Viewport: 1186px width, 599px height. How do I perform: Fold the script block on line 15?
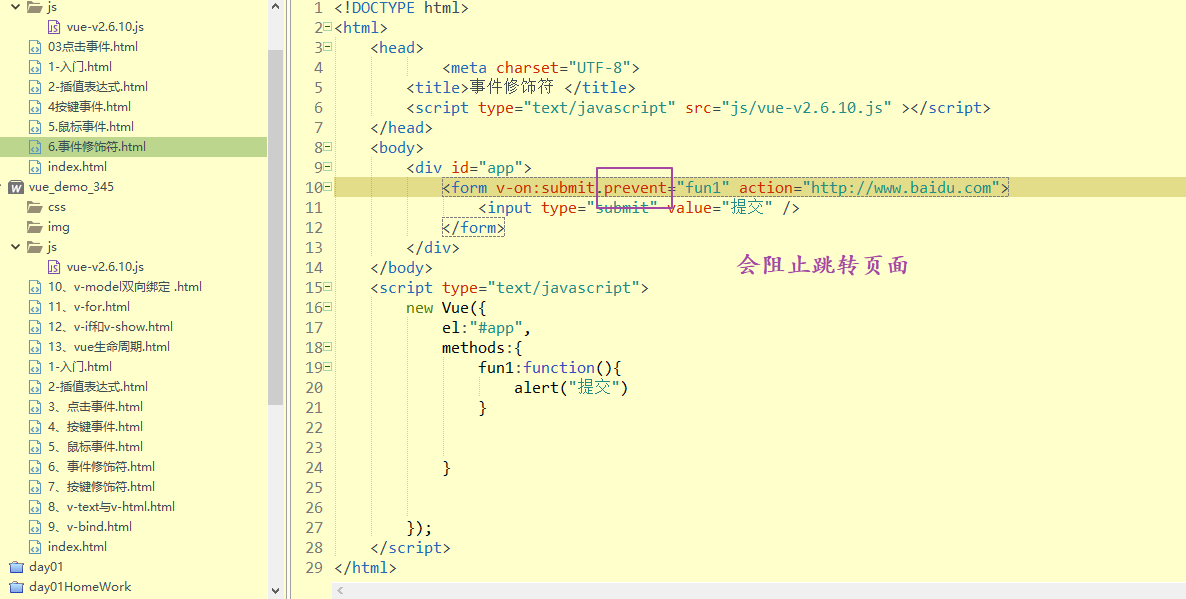(x=328, y=287)
